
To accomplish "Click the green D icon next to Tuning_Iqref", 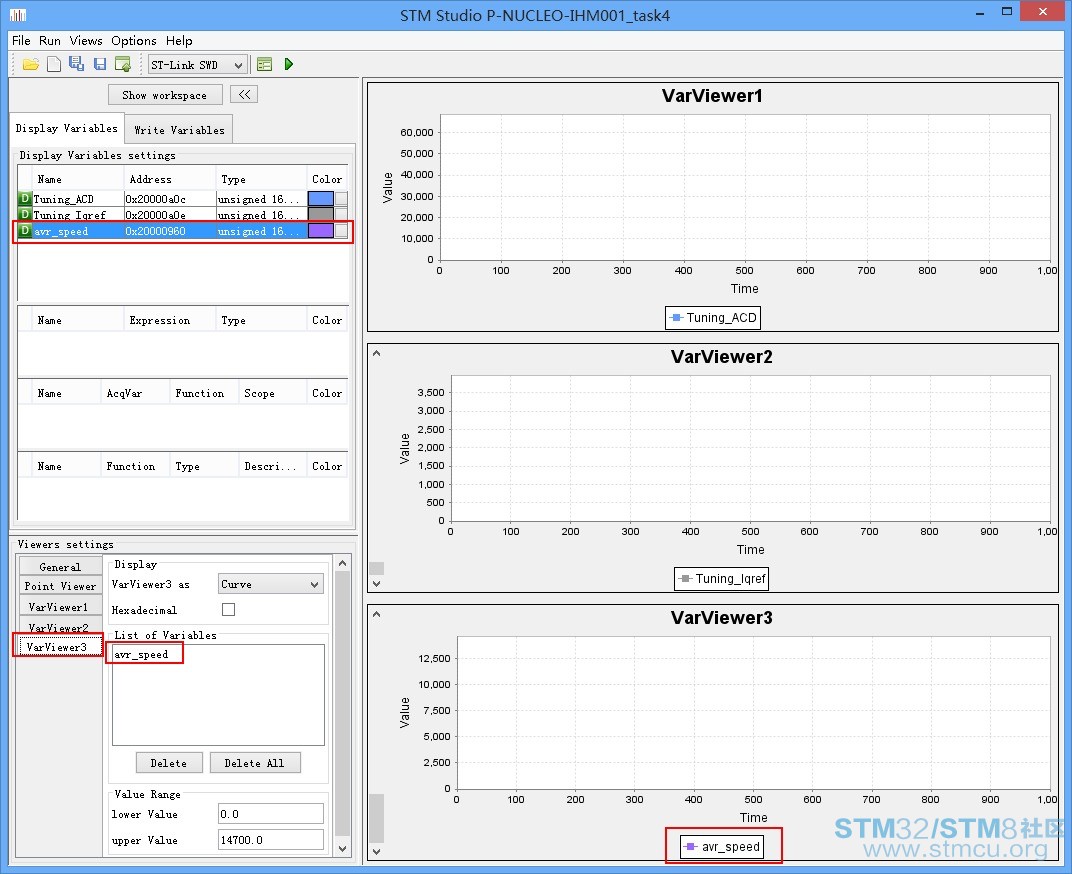I will (25, 215).
